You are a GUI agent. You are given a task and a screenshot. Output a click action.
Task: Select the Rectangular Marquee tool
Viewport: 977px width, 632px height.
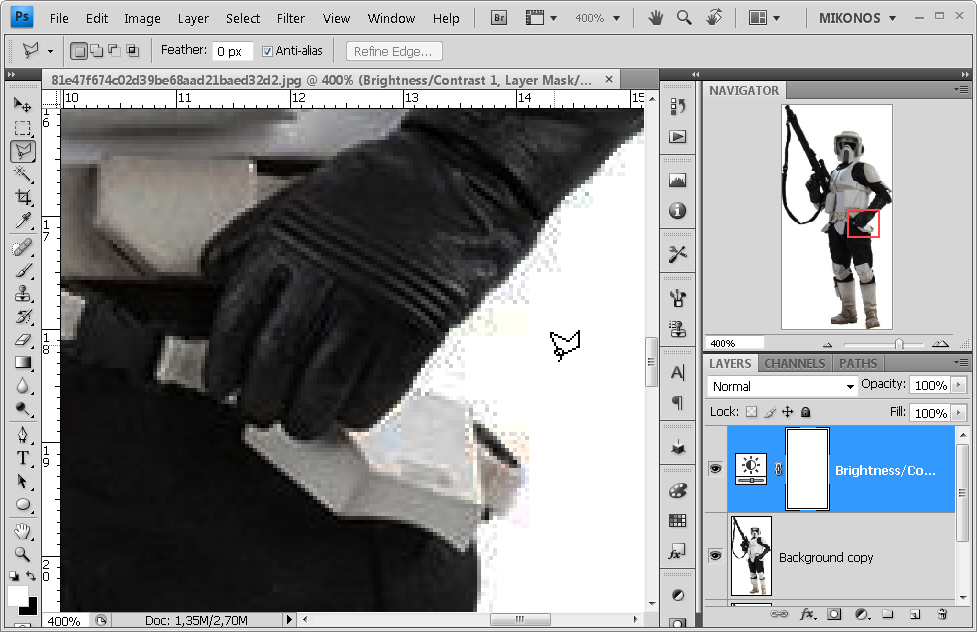pos(22,128)
